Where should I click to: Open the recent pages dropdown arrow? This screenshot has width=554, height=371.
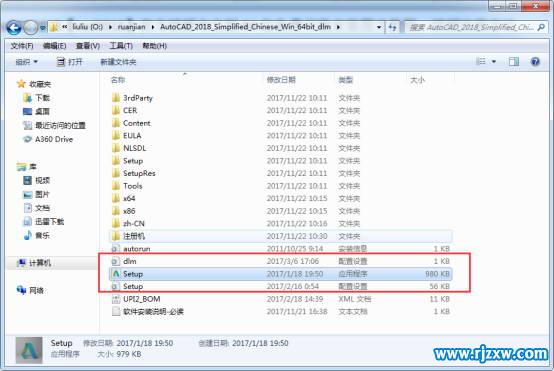click(42, 28)
